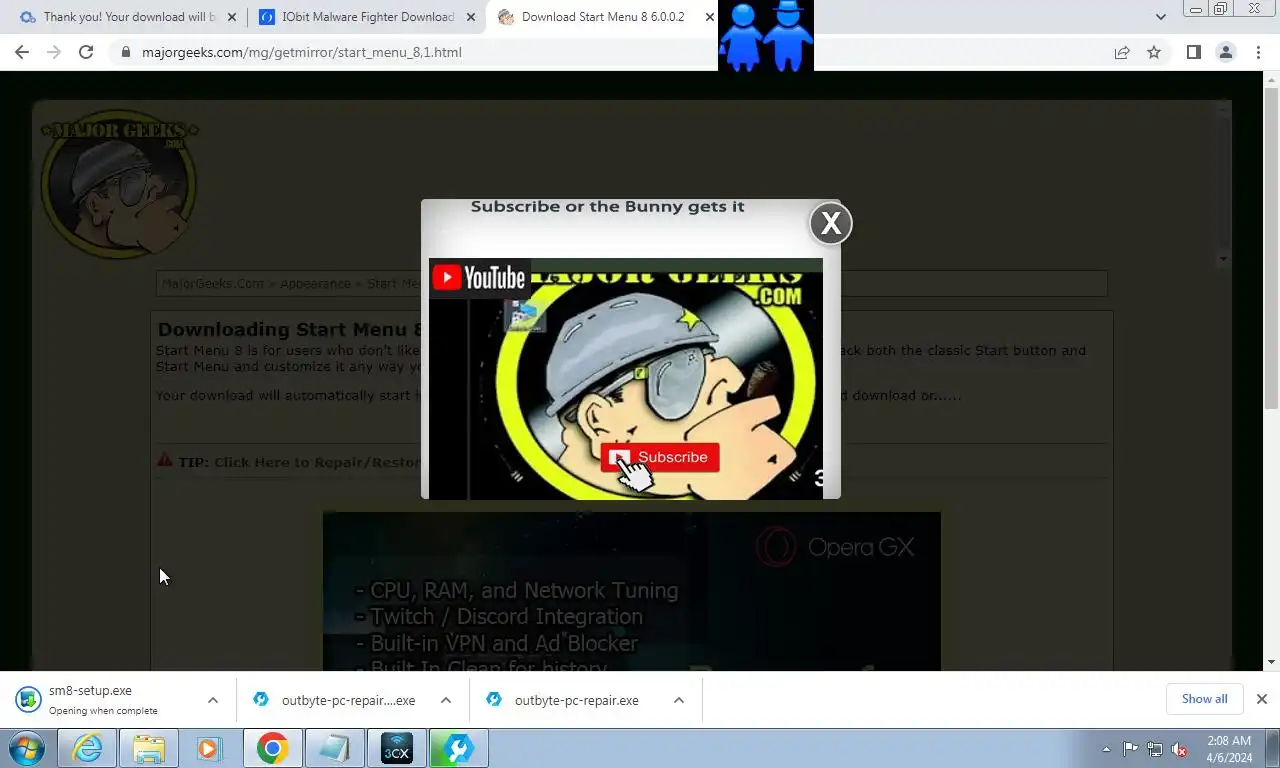This screenshot has width=1280, height=768.
Task: Open sm8-setup.exe download item
Action: point(103,700)
